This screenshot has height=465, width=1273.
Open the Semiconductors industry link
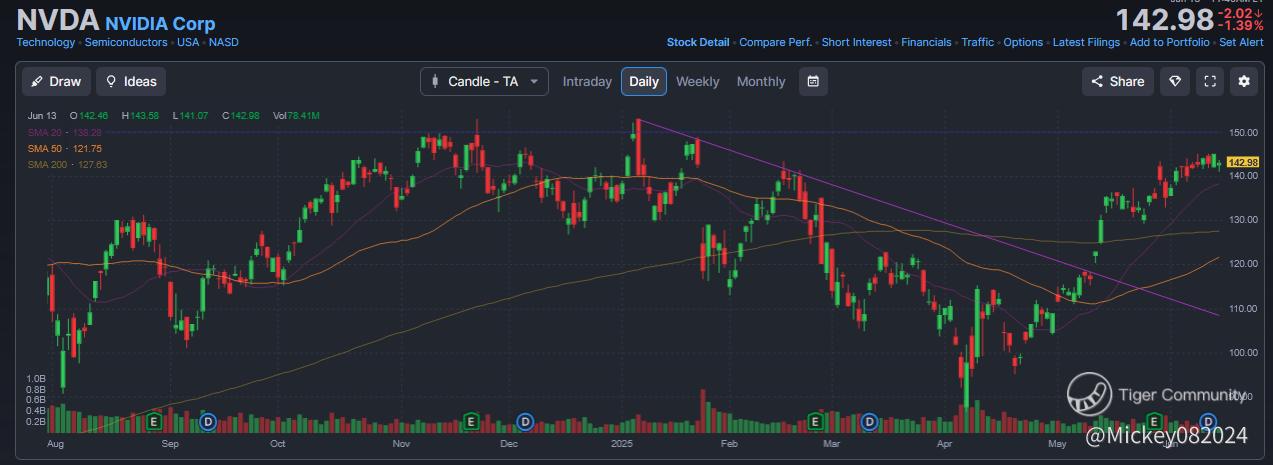tap(127, 42)
